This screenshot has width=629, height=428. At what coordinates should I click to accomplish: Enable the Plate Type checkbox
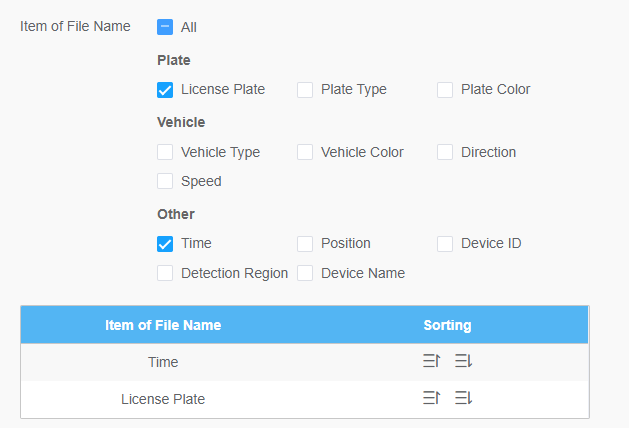305,90
